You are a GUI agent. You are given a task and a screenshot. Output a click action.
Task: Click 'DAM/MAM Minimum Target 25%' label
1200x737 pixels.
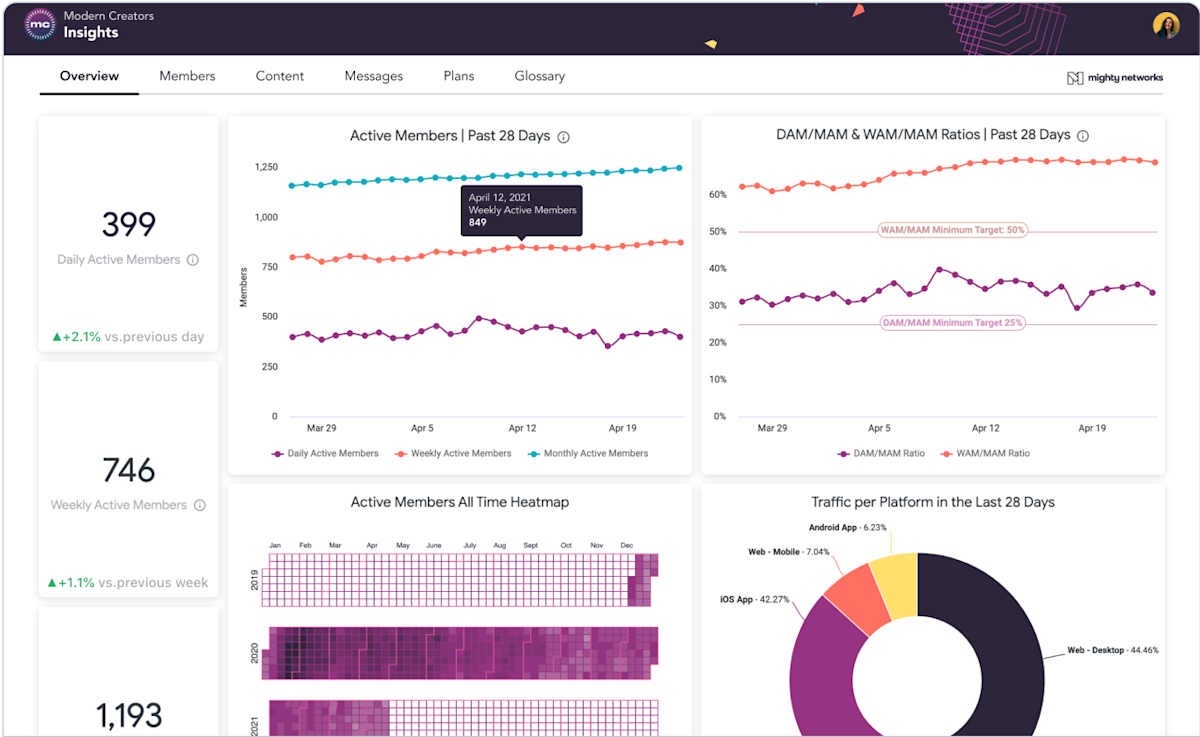[x=952, y=323]
